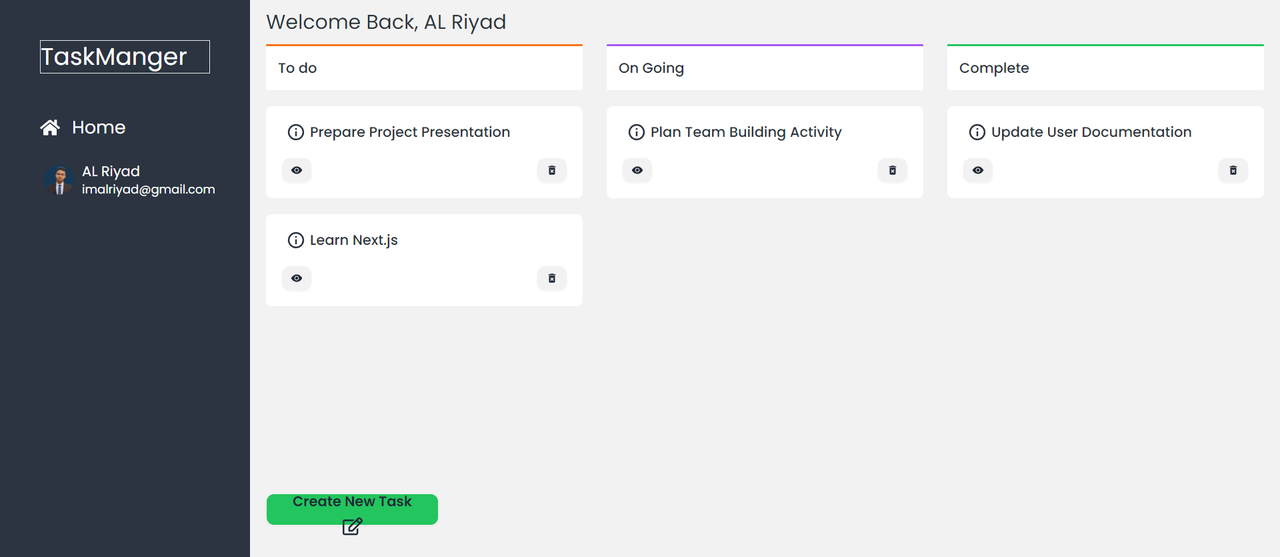Click the TaskManger logo title
This screenshot has width=1280, height=557.
124,57
